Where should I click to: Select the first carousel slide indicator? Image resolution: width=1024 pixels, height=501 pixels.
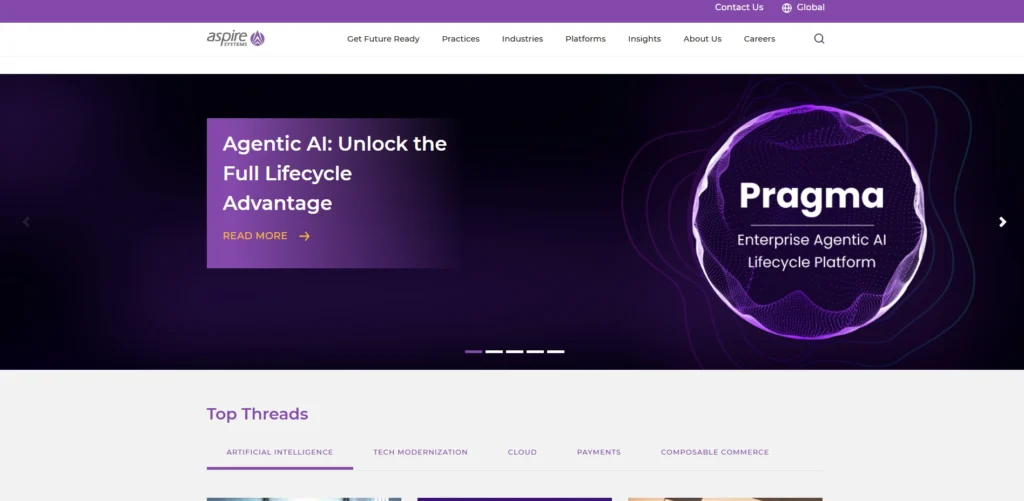[473, 351]
